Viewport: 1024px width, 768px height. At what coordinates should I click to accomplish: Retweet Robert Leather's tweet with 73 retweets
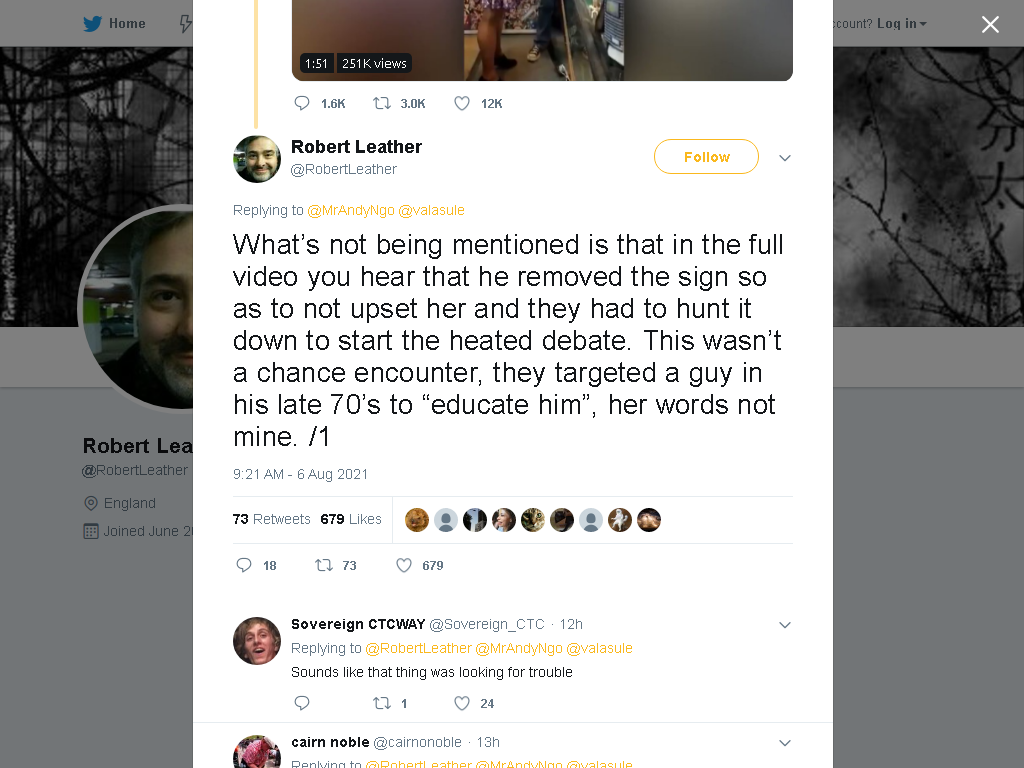[x=324, y=565]
